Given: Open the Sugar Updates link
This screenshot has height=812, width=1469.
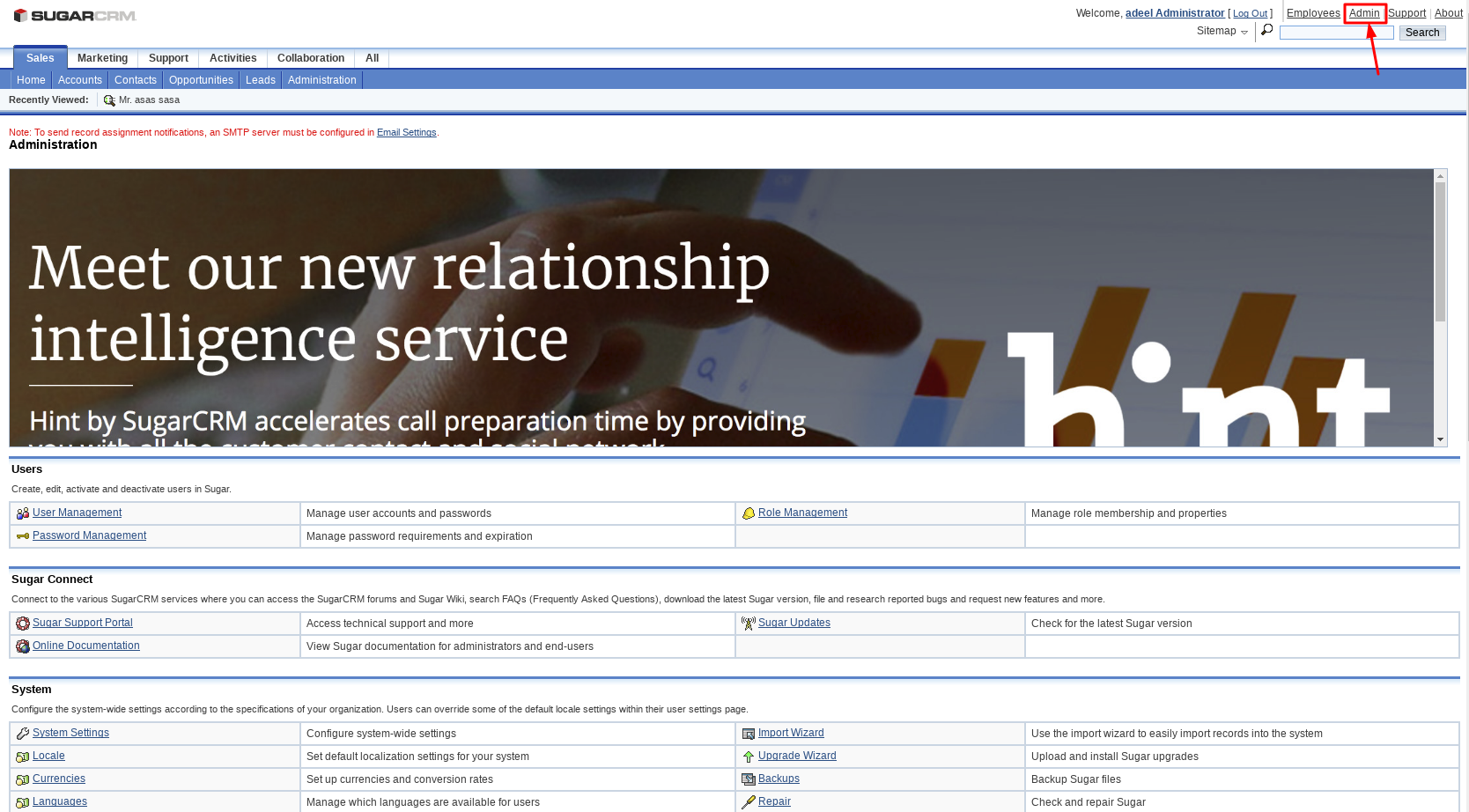Looking at the screenshot, I should [794, 623].
